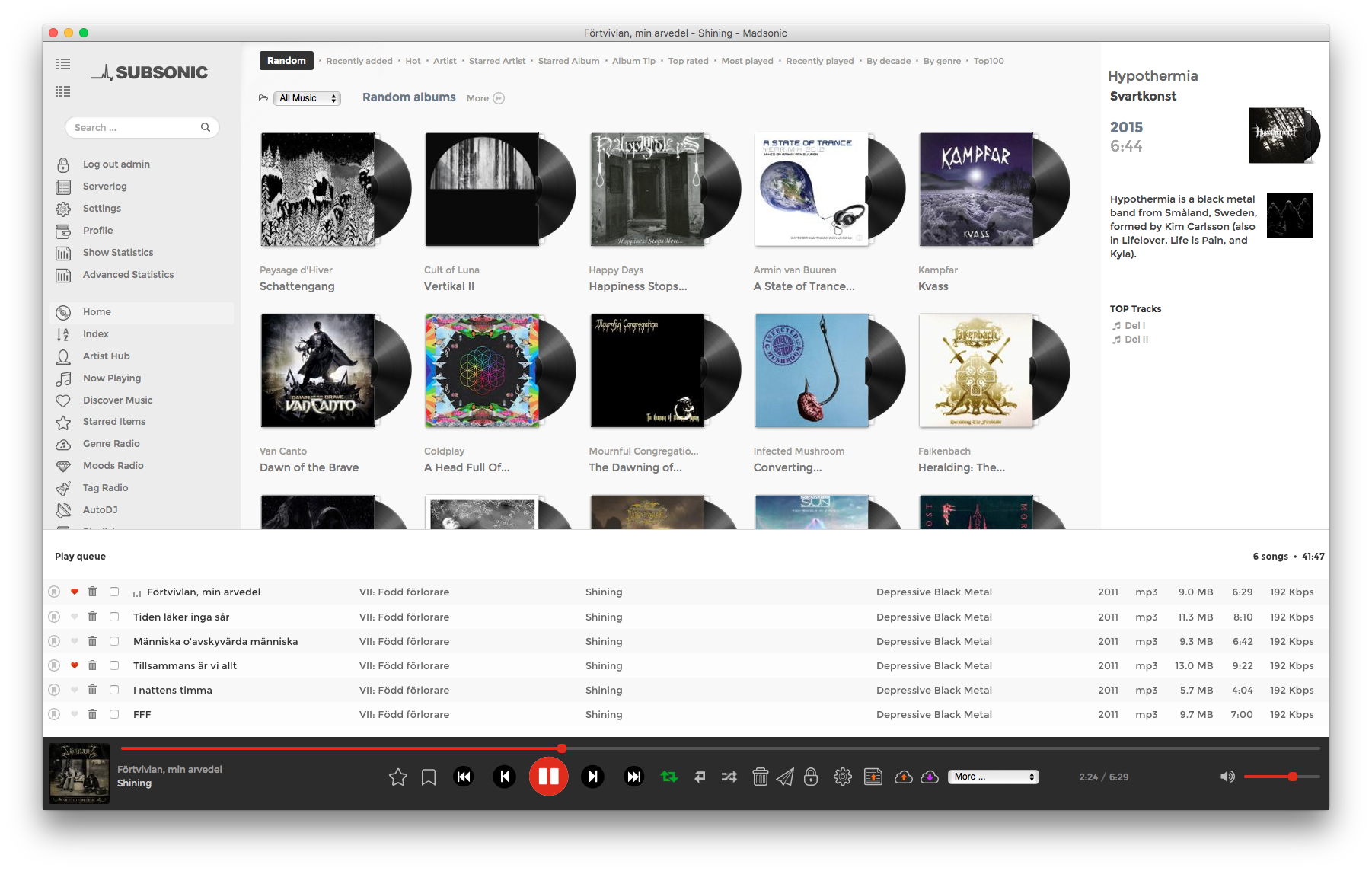Star heart on Människa o'avskyvärda människa
The height and width of the screenshot is (871, 1372).
click(x=75, y=641)
